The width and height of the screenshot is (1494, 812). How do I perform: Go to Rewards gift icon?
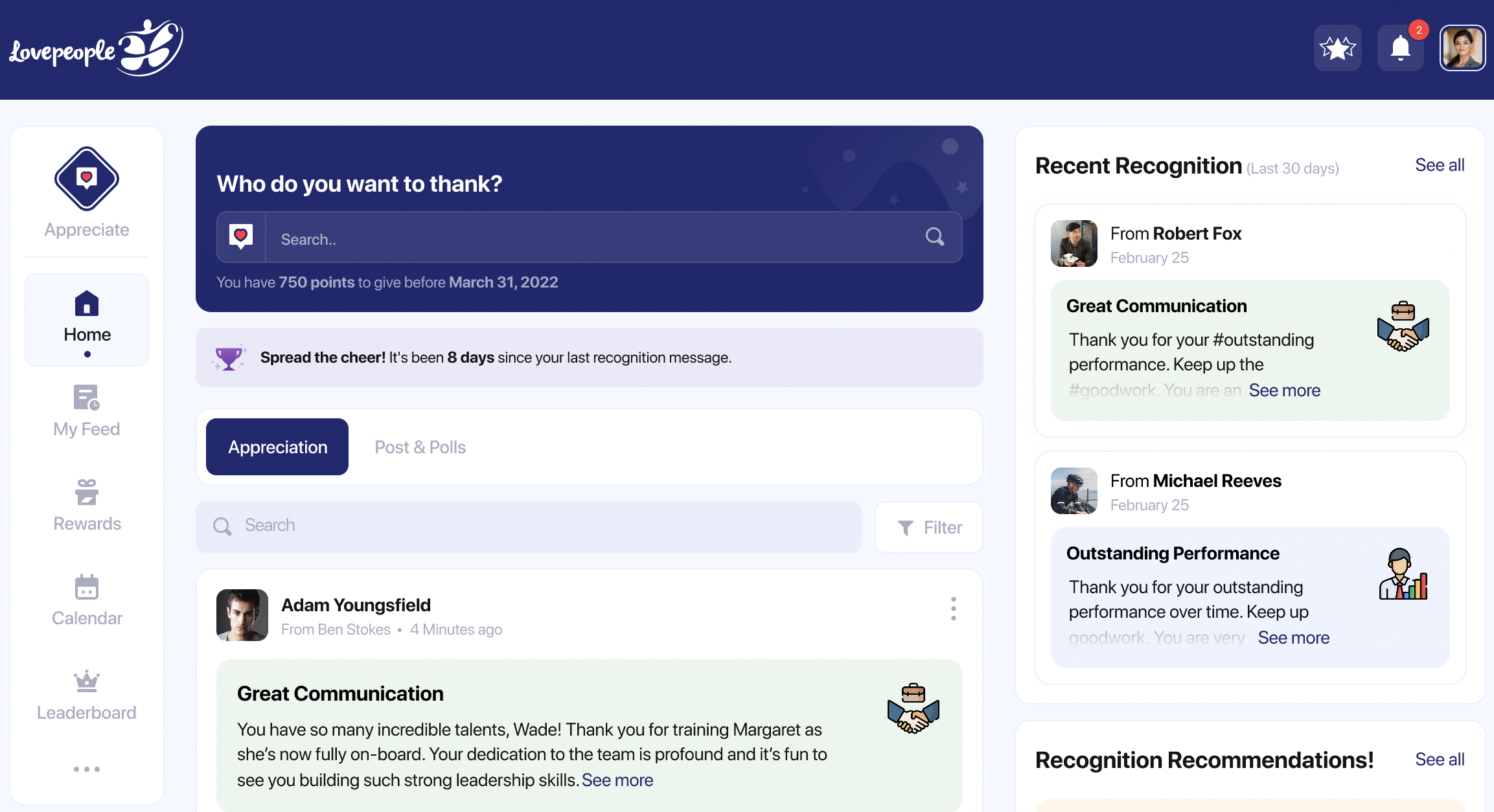[x=87, y=492]
